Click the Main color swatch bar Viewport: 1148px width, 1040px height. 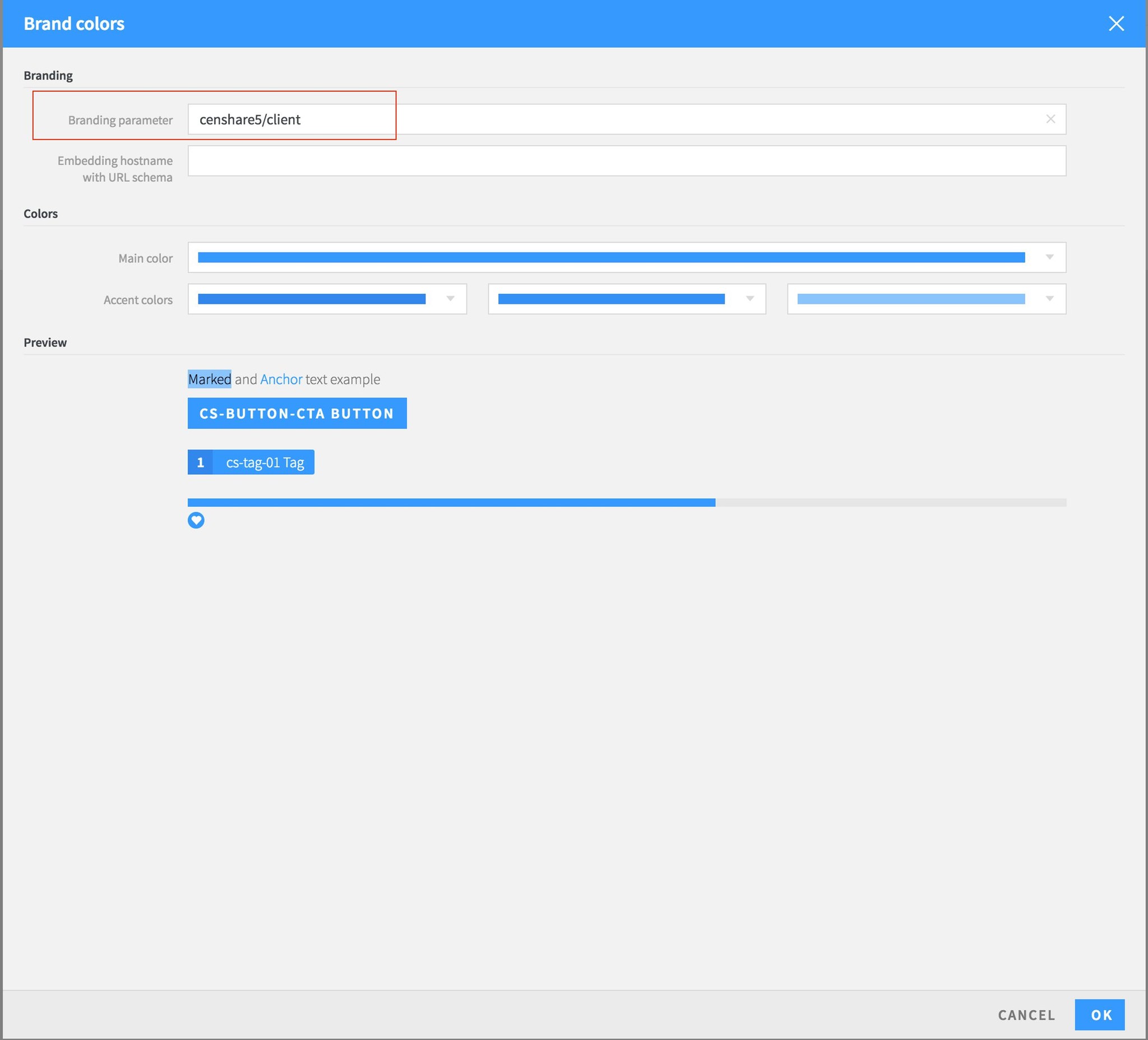pos(610,257)
